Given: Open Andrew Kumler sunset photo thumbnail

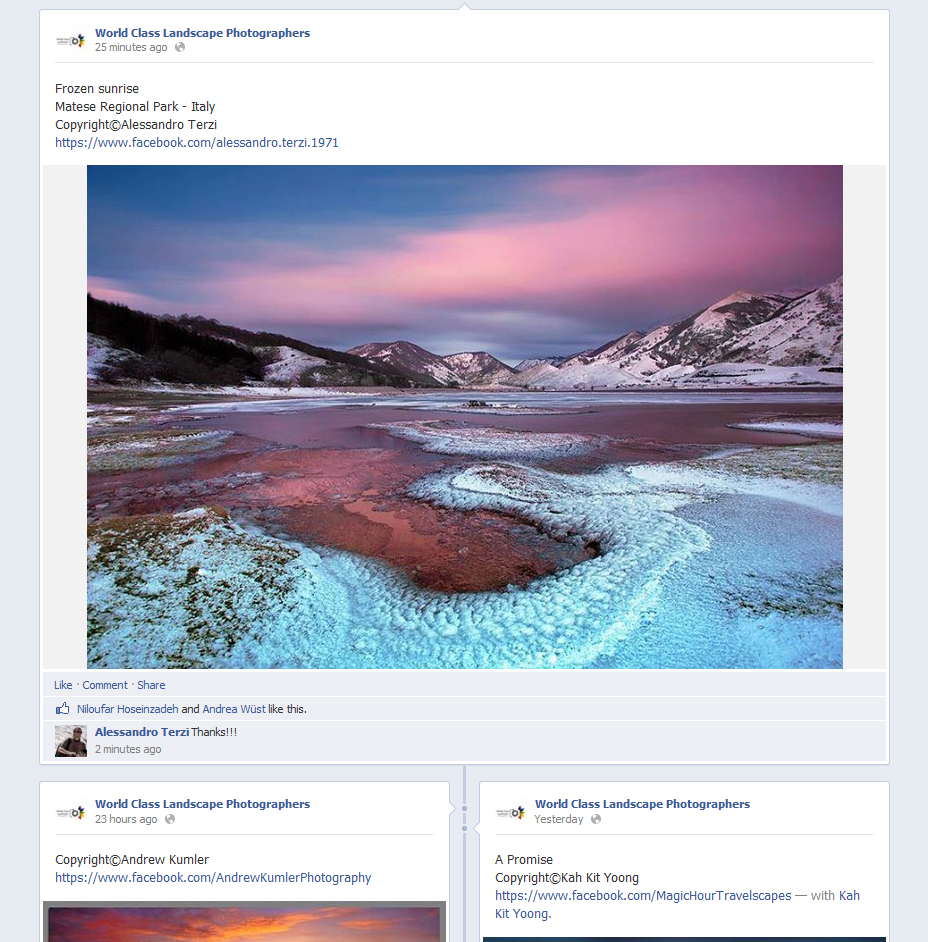Looking at the screenshot, I should coord(244,922).
